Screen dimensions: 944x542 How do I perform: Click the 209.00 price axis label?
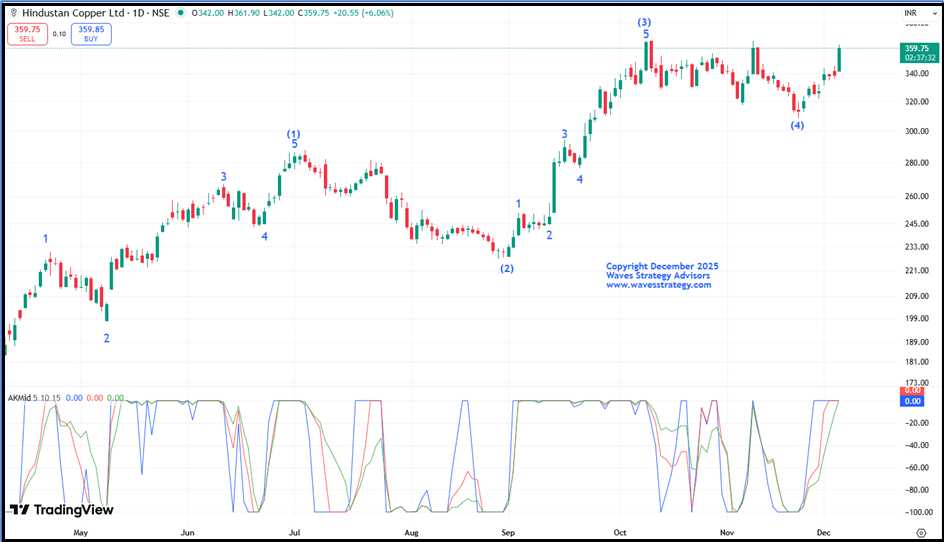(x=917, y=296)
